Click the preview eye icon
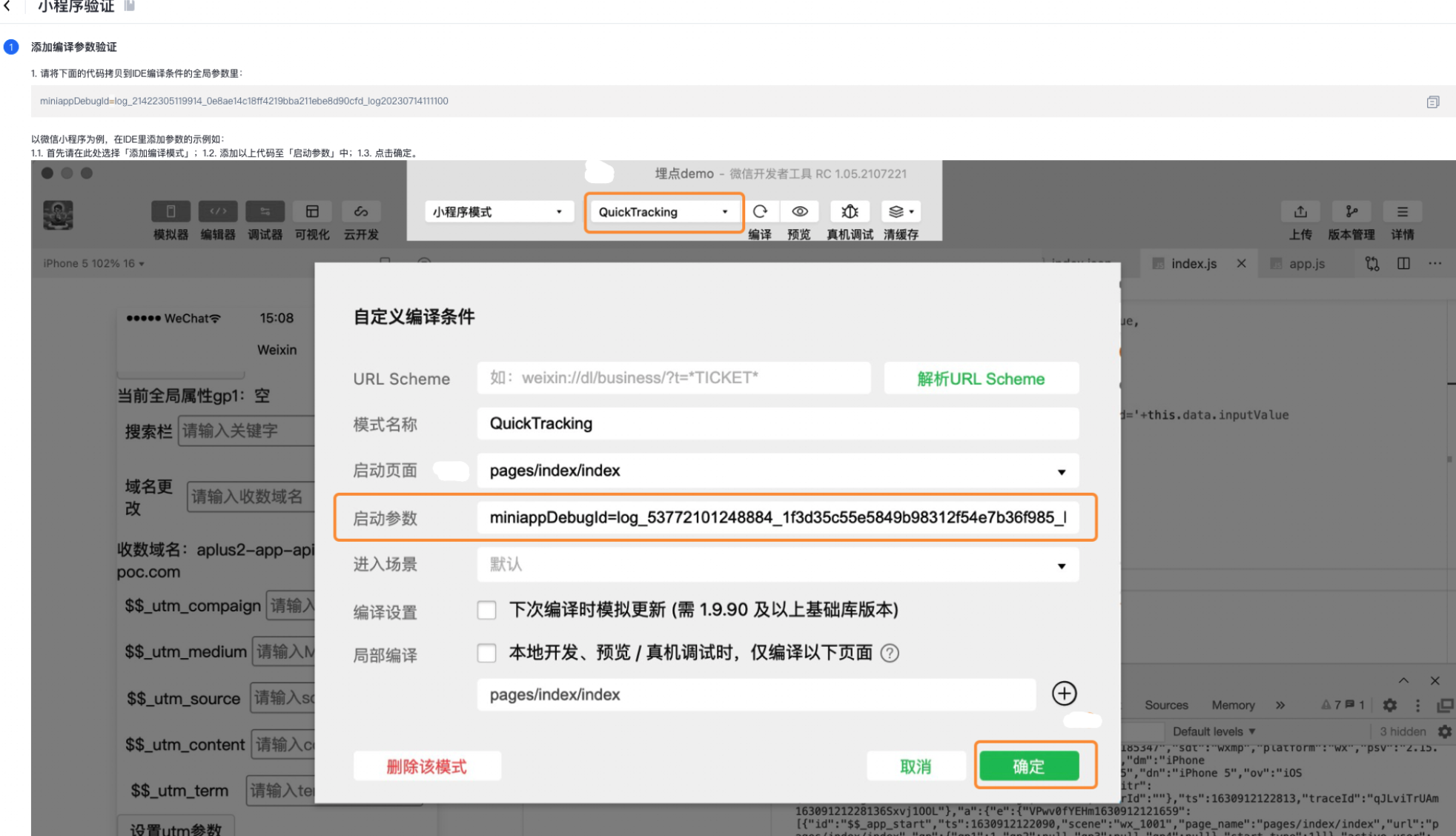1456x836 pixels. click(x=799, y=212)
